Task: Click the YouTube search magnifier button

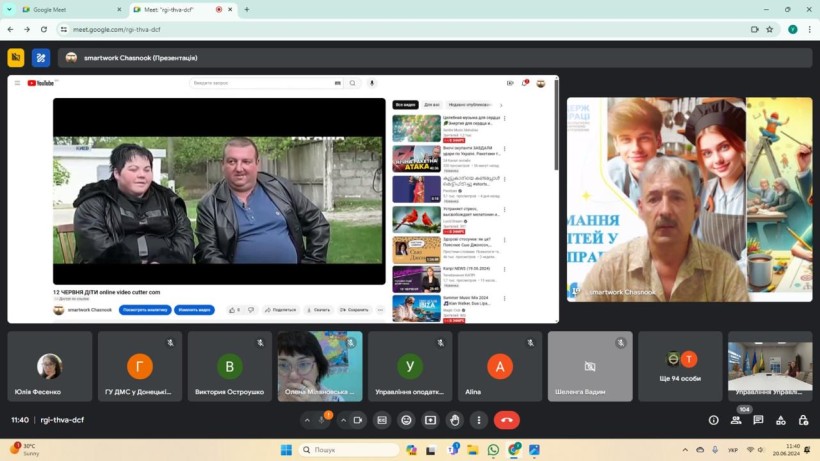Action: (353, 83)
